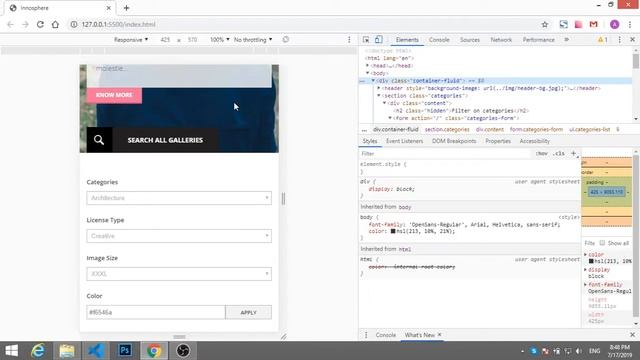
Task: Open the Categories Architecture dropdown
Action: click(179, 198)
